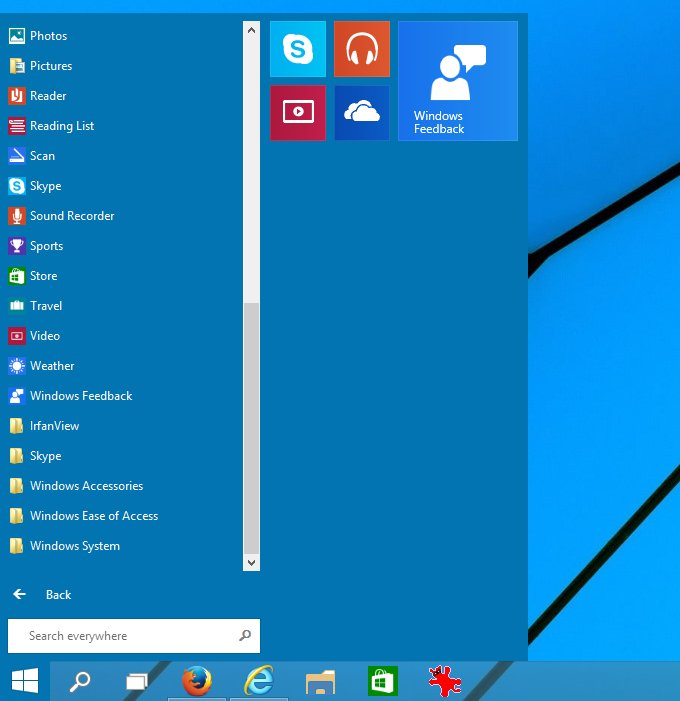
Task: Click the Search everywhere input field
Action: point(134,636)
